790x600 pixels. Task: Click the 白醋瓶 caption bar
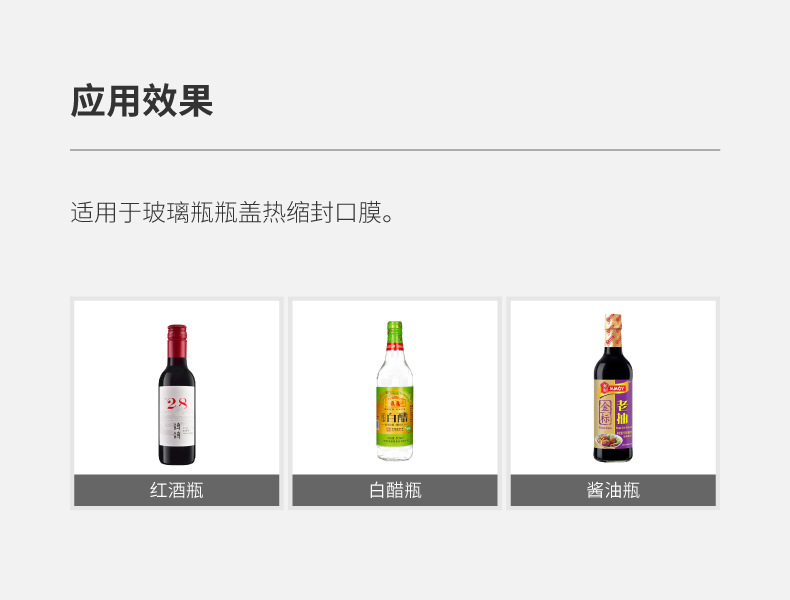pyautogui.click(x=395, y=490)
